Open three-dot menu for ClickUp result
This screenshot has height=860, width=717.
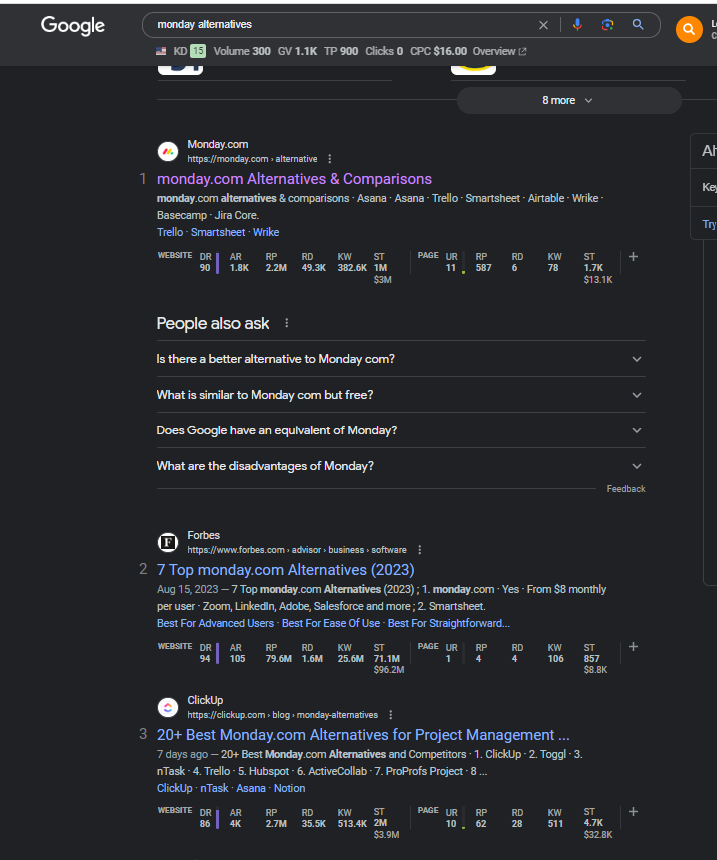pos(391,715)
